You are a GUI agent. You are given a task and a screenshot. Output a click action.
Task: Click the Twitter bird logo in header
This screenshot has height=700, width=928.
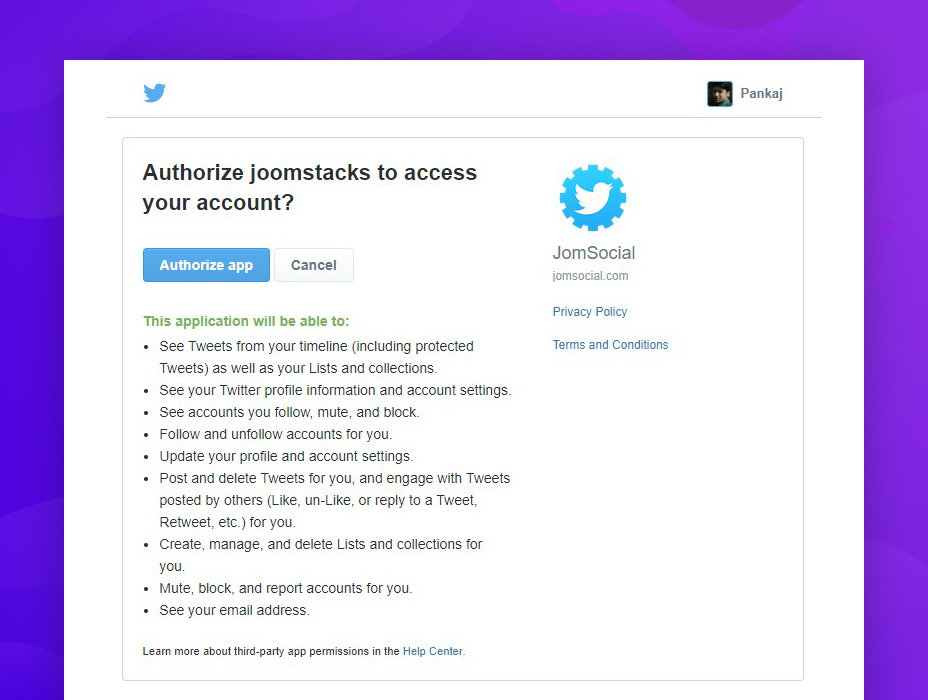[x=154, y=93]
